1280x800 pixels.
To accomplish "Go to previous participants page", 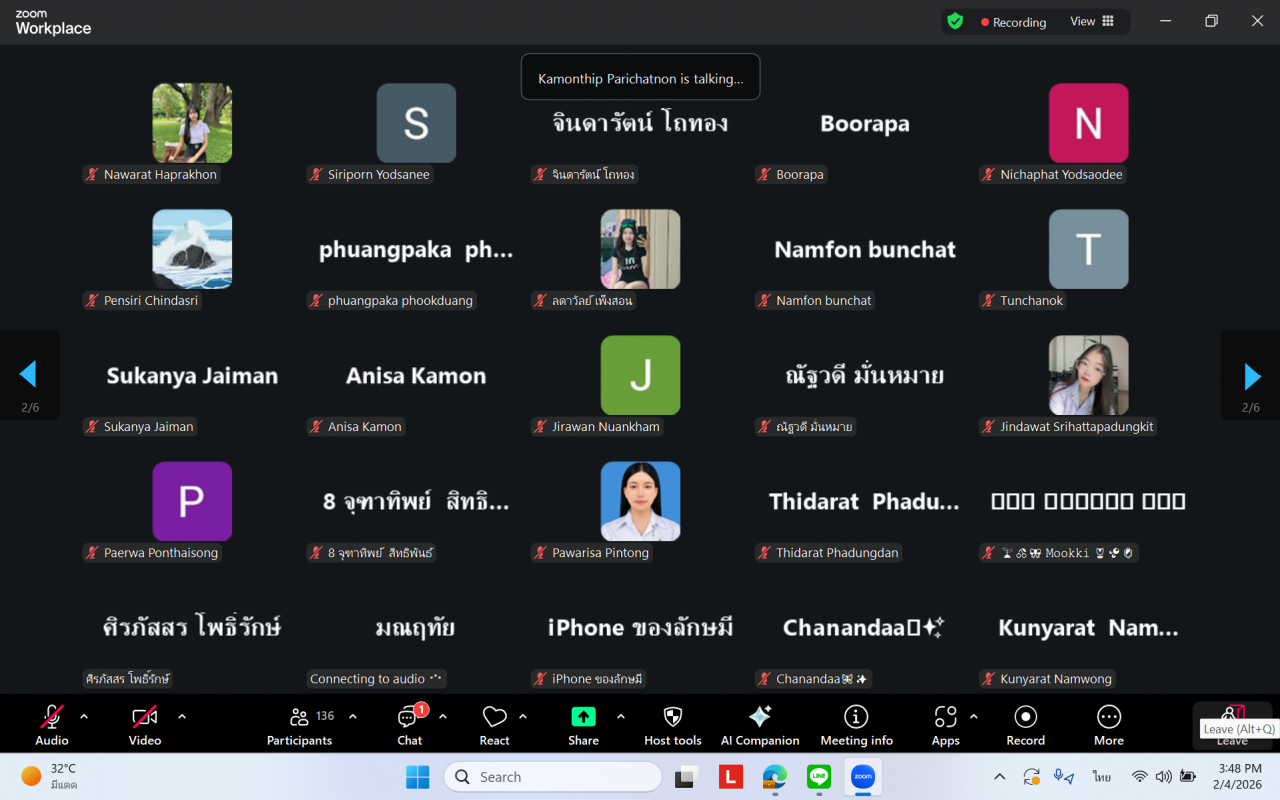I will 28,376.
